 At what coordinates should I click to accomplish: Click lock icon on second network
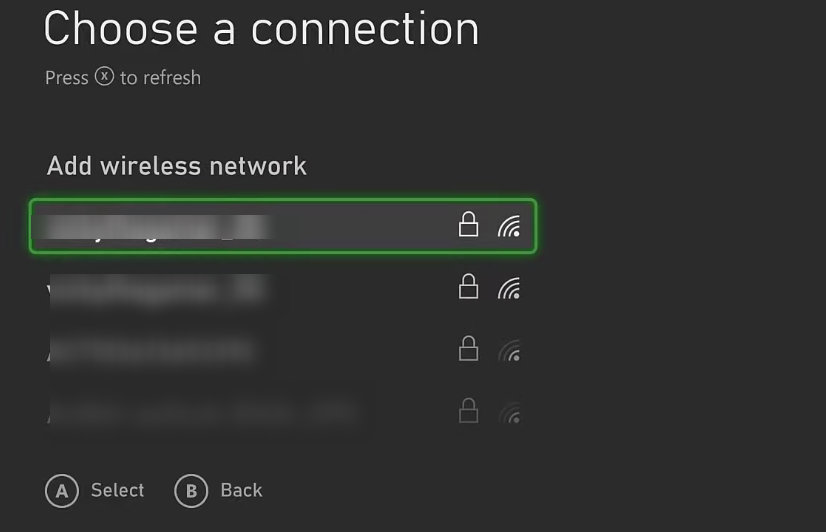(x=468, y=287)
